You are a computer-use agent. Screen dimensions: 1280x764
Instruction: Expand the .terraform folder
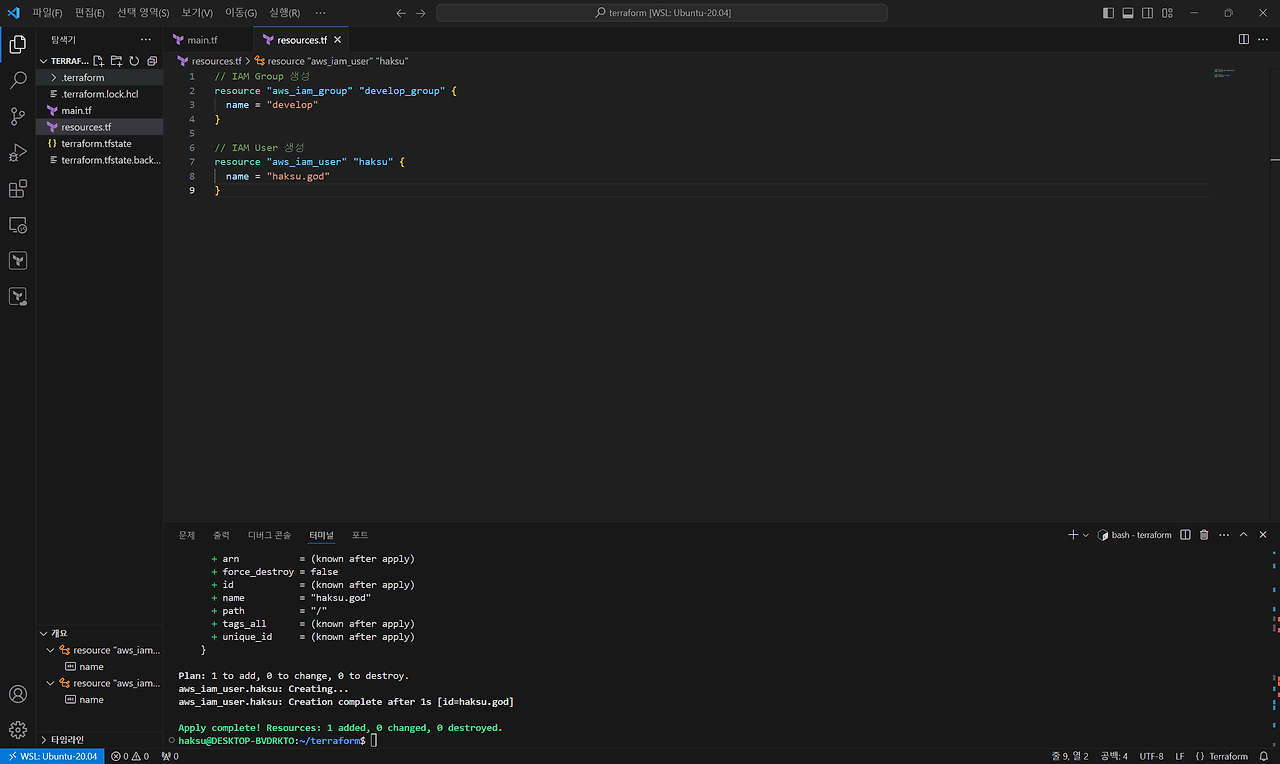click(x=82, y=78)
